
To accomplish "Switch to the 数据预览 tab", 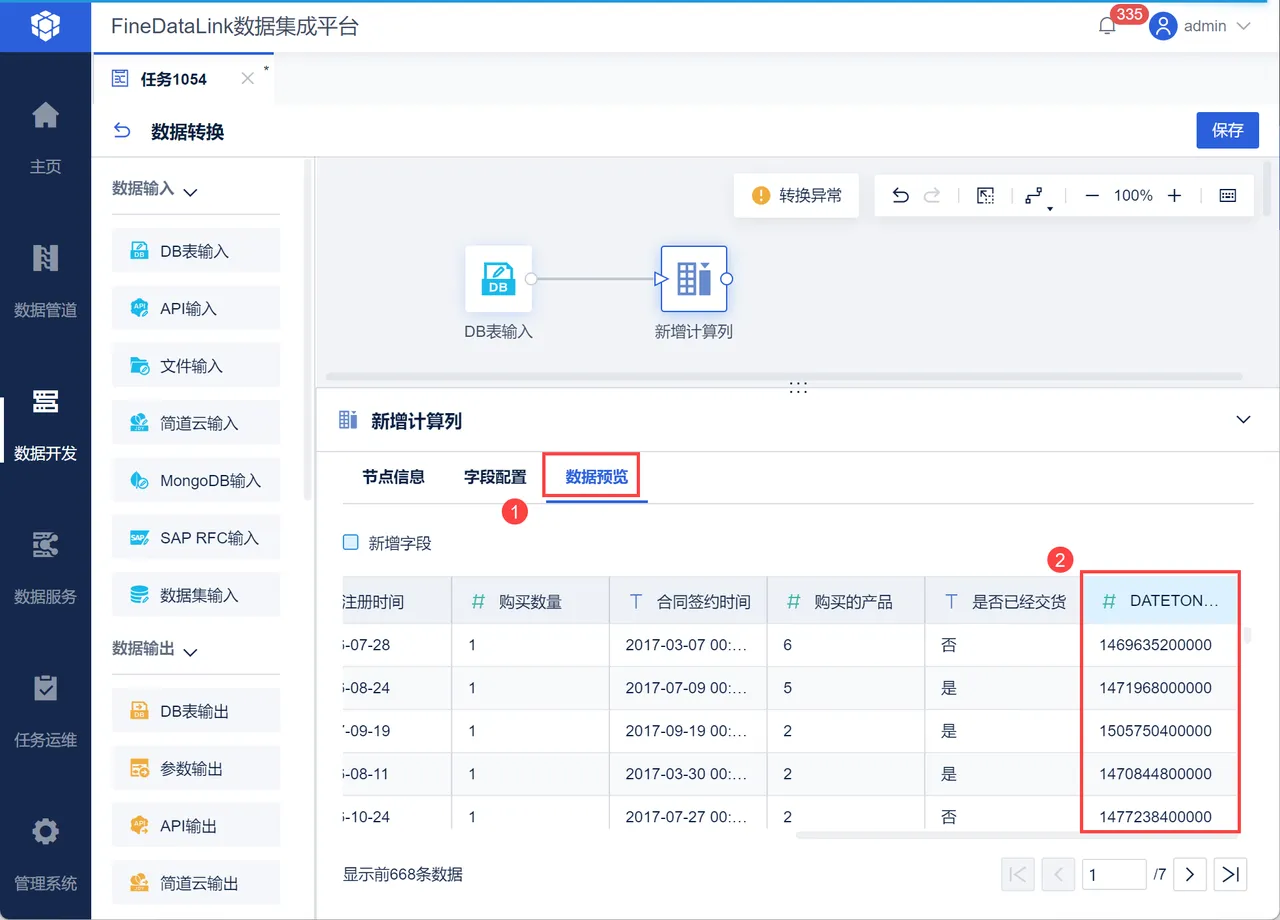I will 596,477.
